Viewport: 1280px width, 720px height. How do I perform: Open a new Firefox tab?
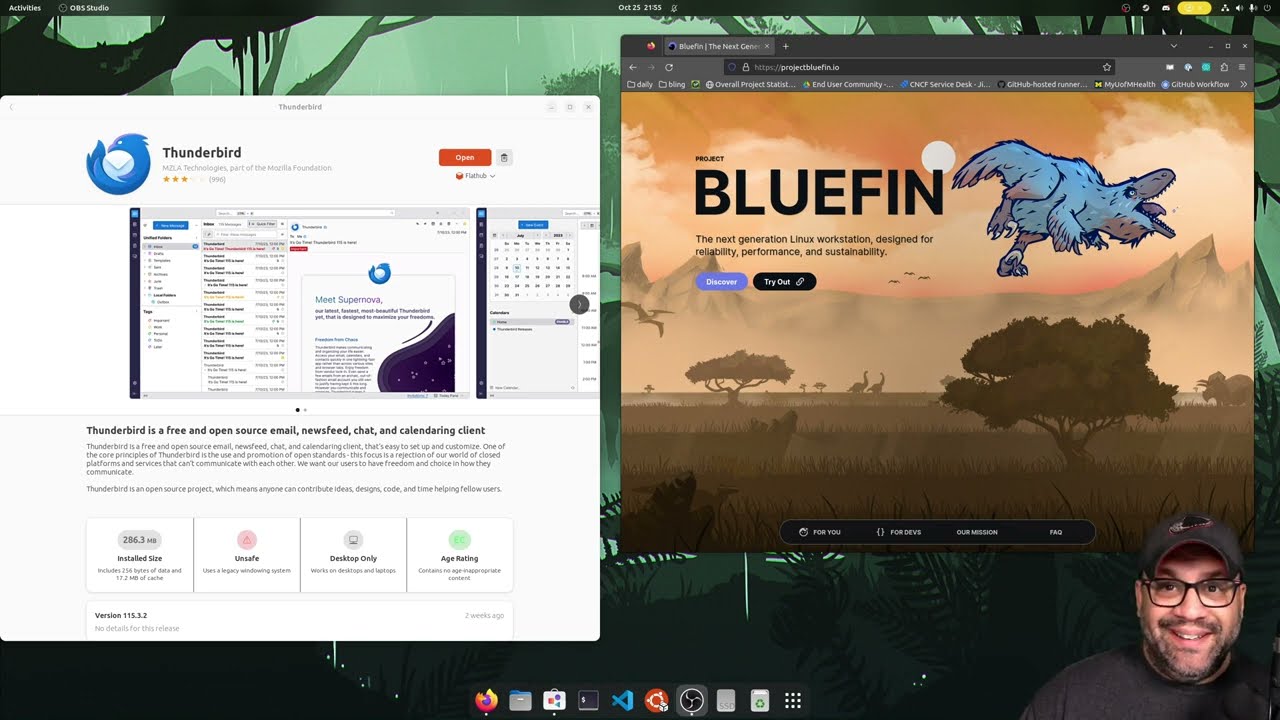(x=785, y=46)
